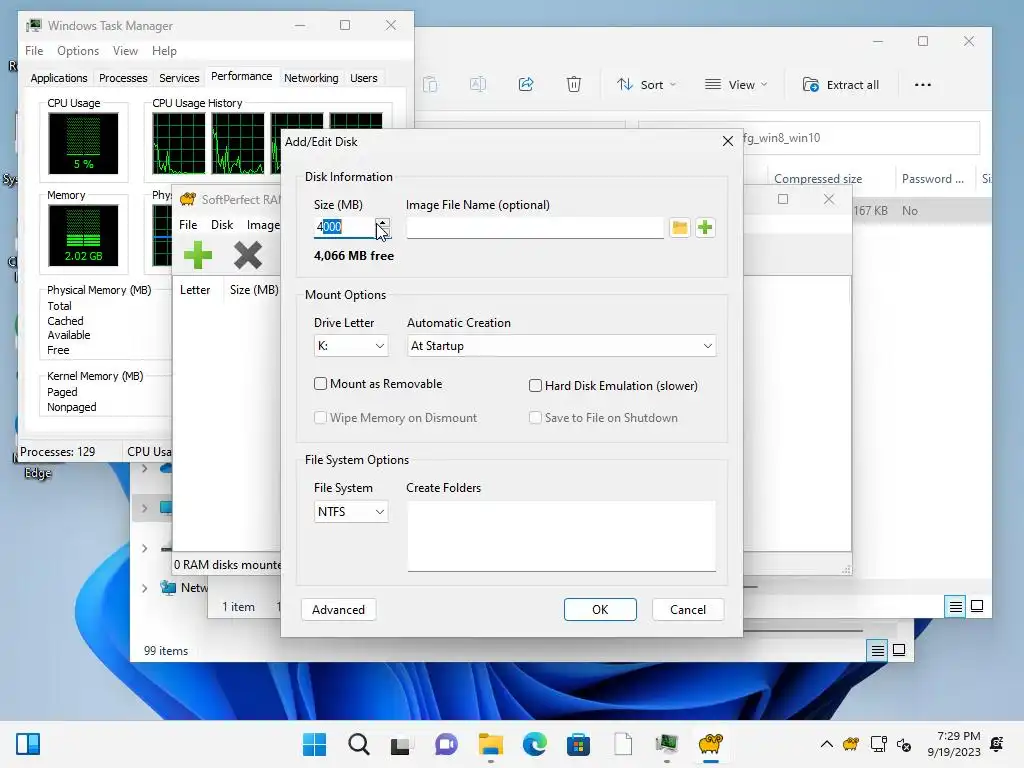Open SoftPerfect File menu

(188, 225)
